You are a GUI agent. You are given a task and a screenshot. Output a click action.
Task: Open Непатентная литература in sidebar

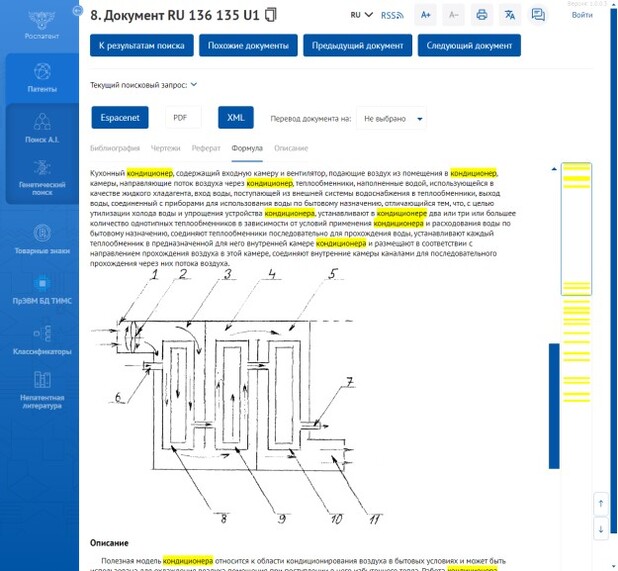click(42, 390)
